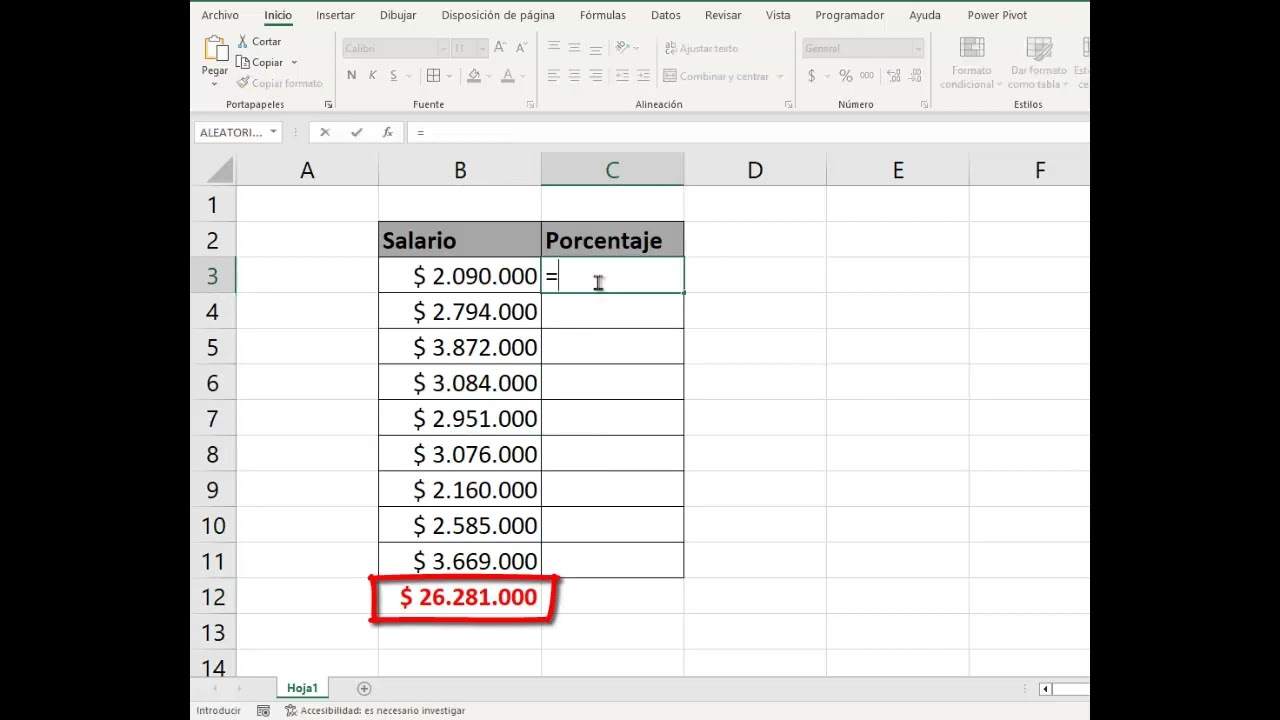Screen dimensions: 1280x720
Task: Open the name box dropdown arrow
Action: coord(273,131)
